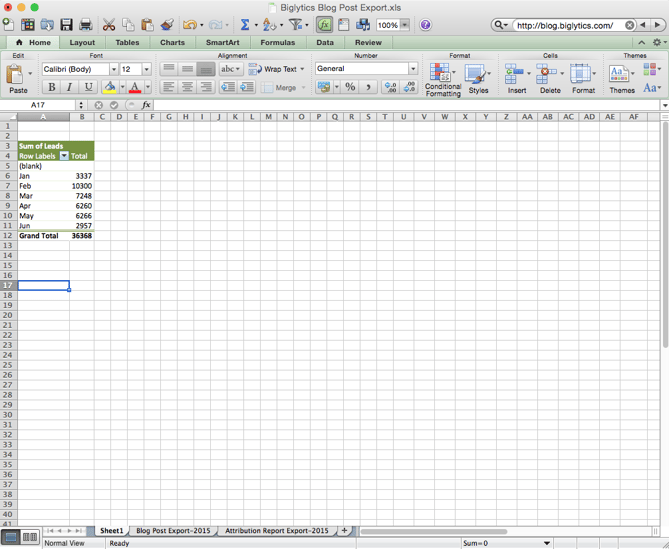Click the Filter funnel icon
This screenshot has height=549, width=669.
(295, 25)
